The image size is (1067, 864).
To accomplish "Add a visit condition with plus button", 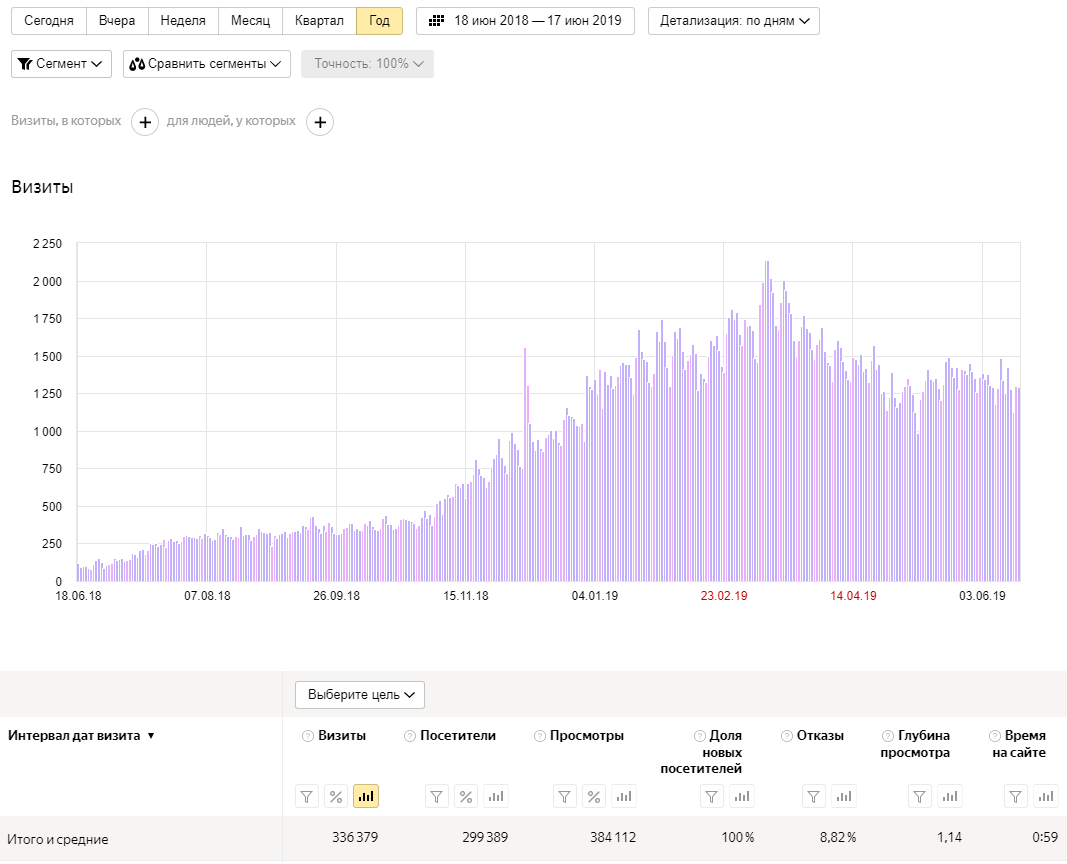I will click(145, 122).
